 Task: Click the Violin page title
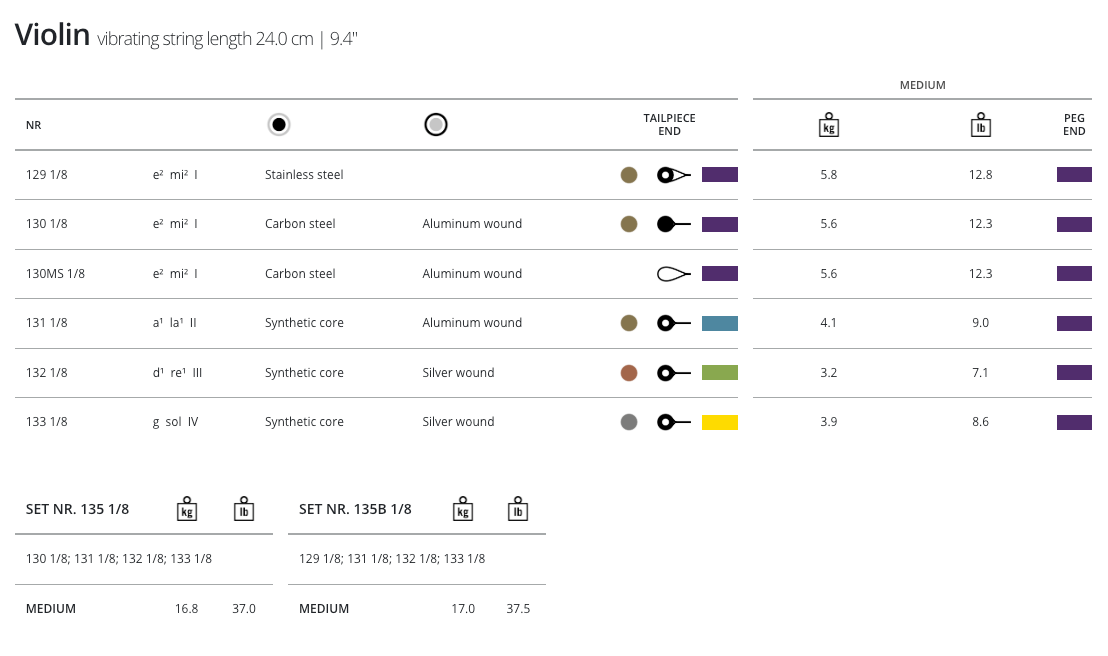[x=52, y=35]
